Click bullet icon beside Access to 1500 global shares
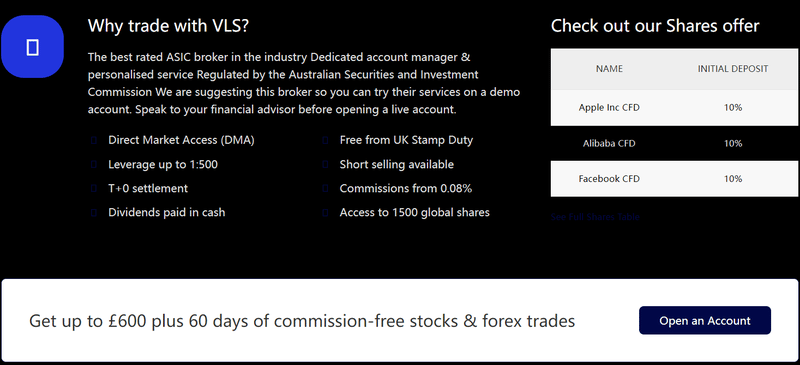Viewport: 800px width, 365px height. pos(325,212)
